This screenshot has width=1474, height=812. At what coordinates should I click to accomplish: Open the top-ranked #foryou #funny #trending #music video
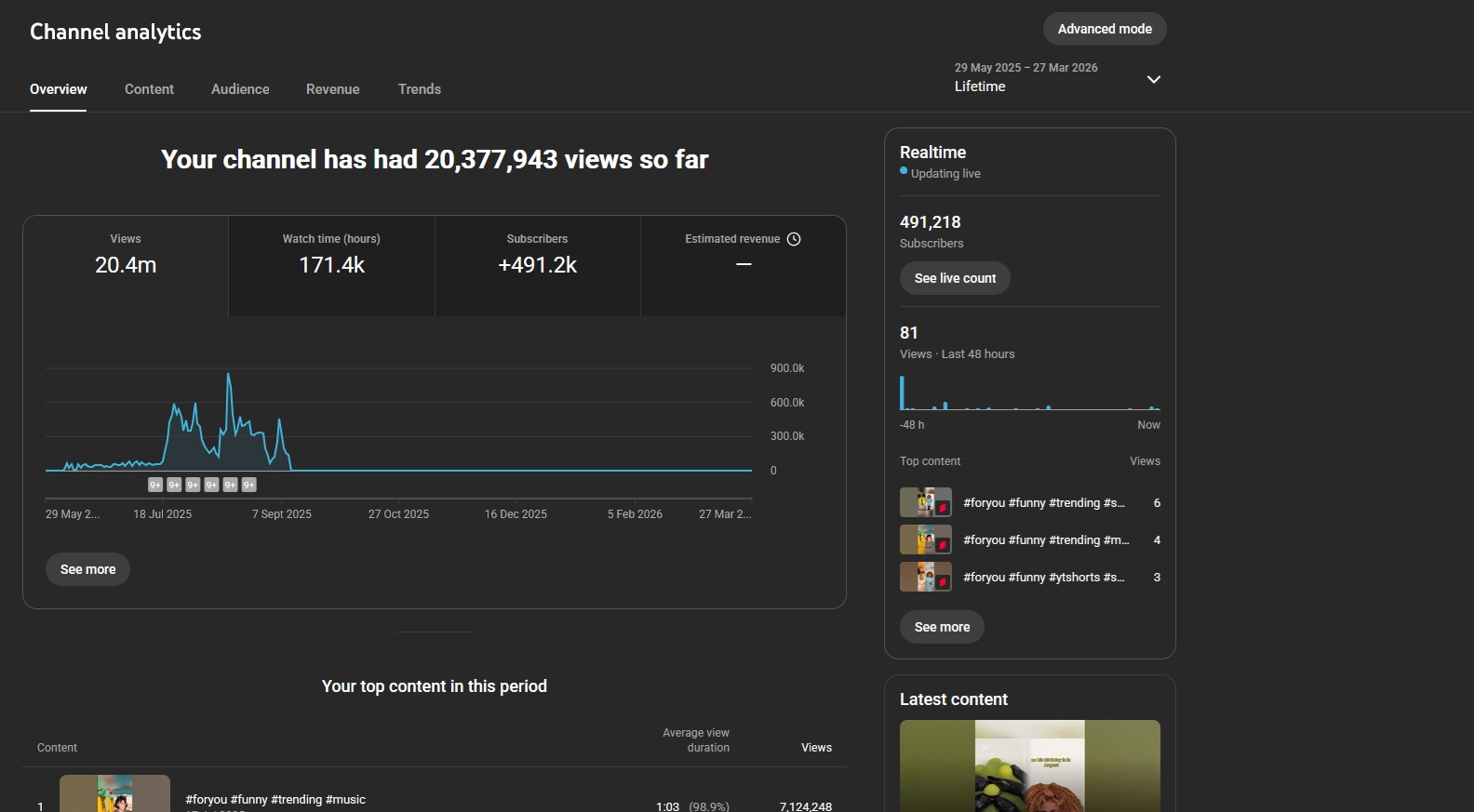click(275, 799)
